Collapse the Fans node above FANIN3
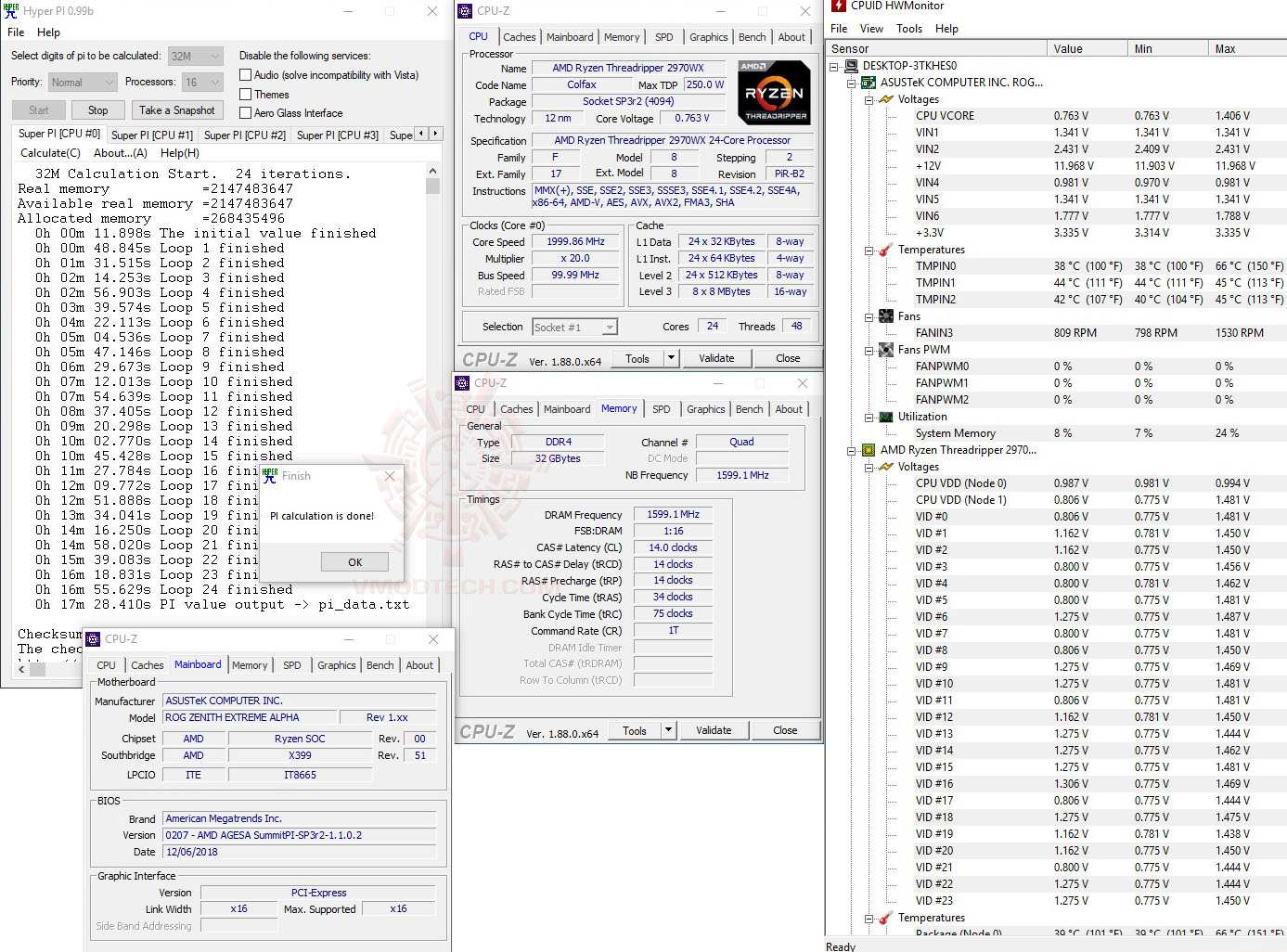 tap(869, 316)
